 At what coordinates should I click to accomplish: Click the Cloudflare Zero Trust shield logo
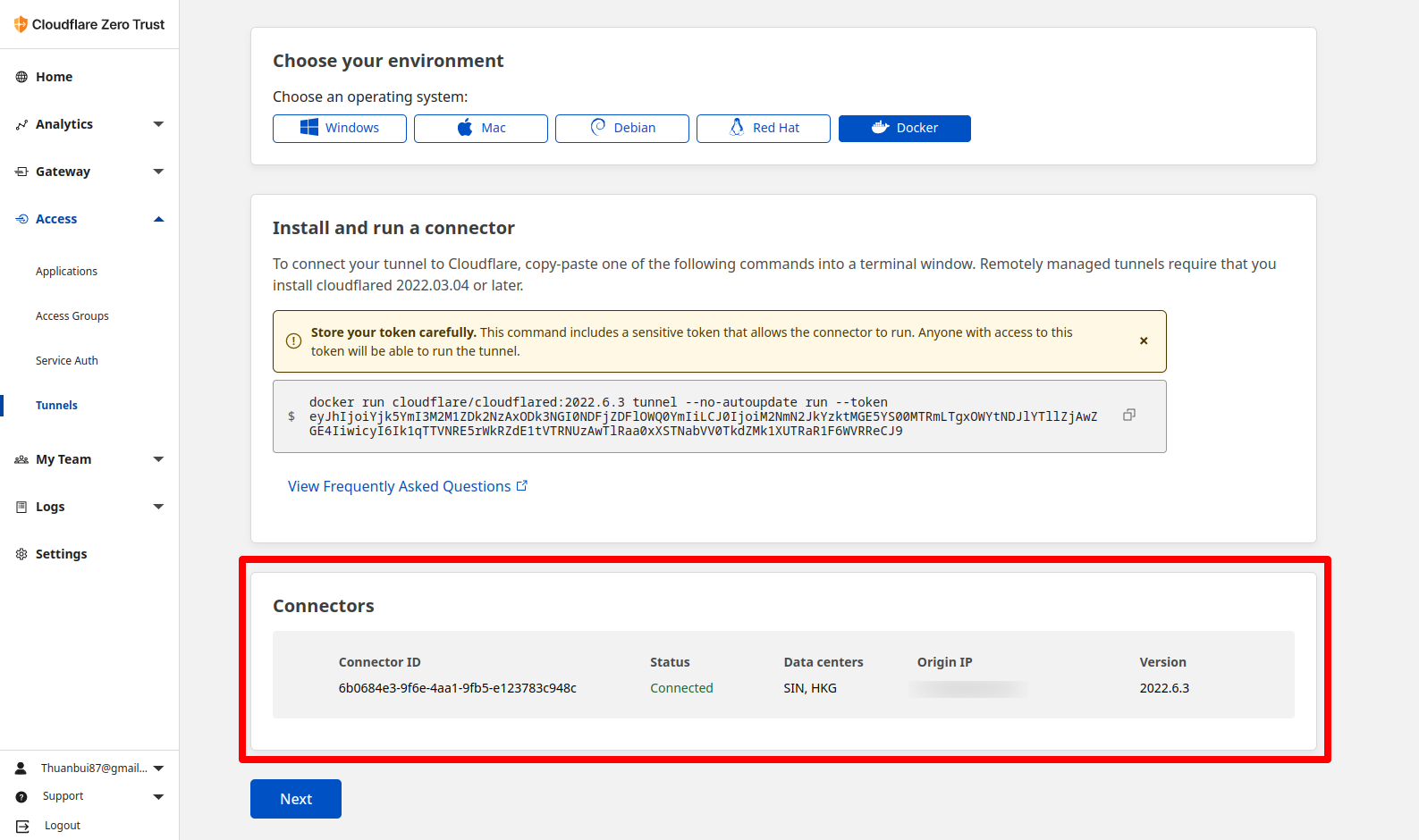click(21, 24)
